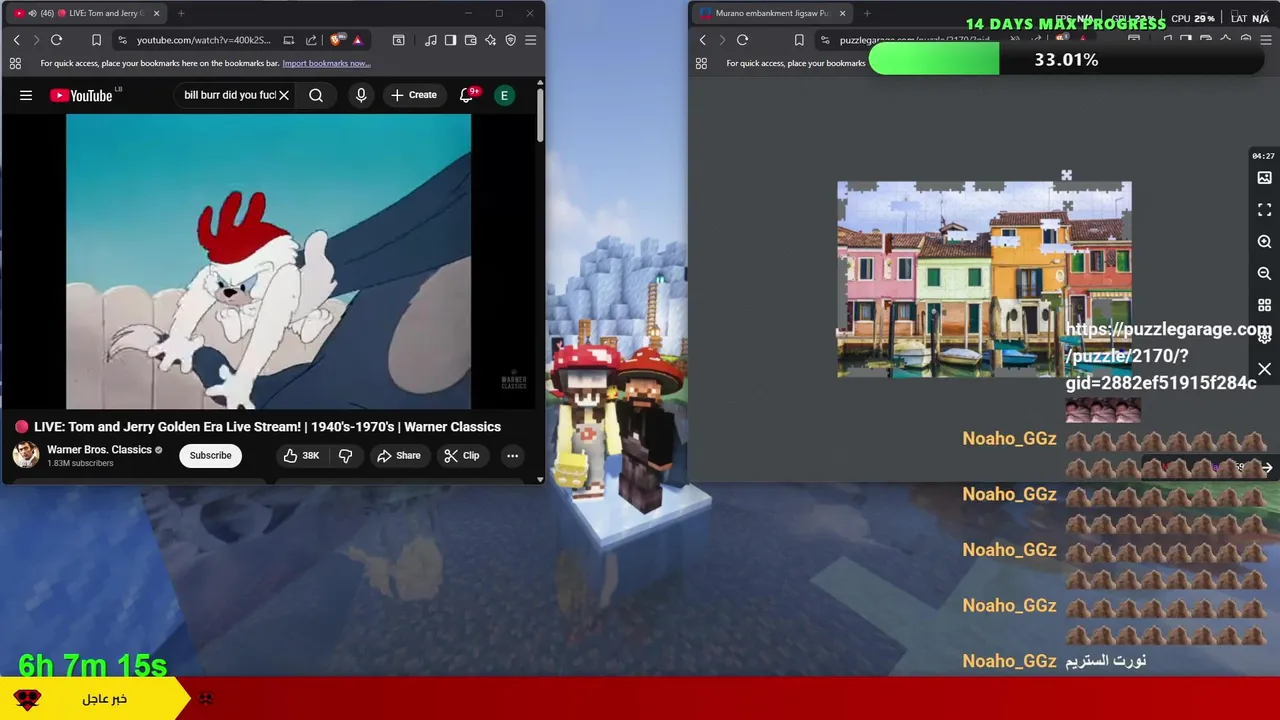Click the youtube.com address bar
The image size is (1280, 720).
[203, 40]
